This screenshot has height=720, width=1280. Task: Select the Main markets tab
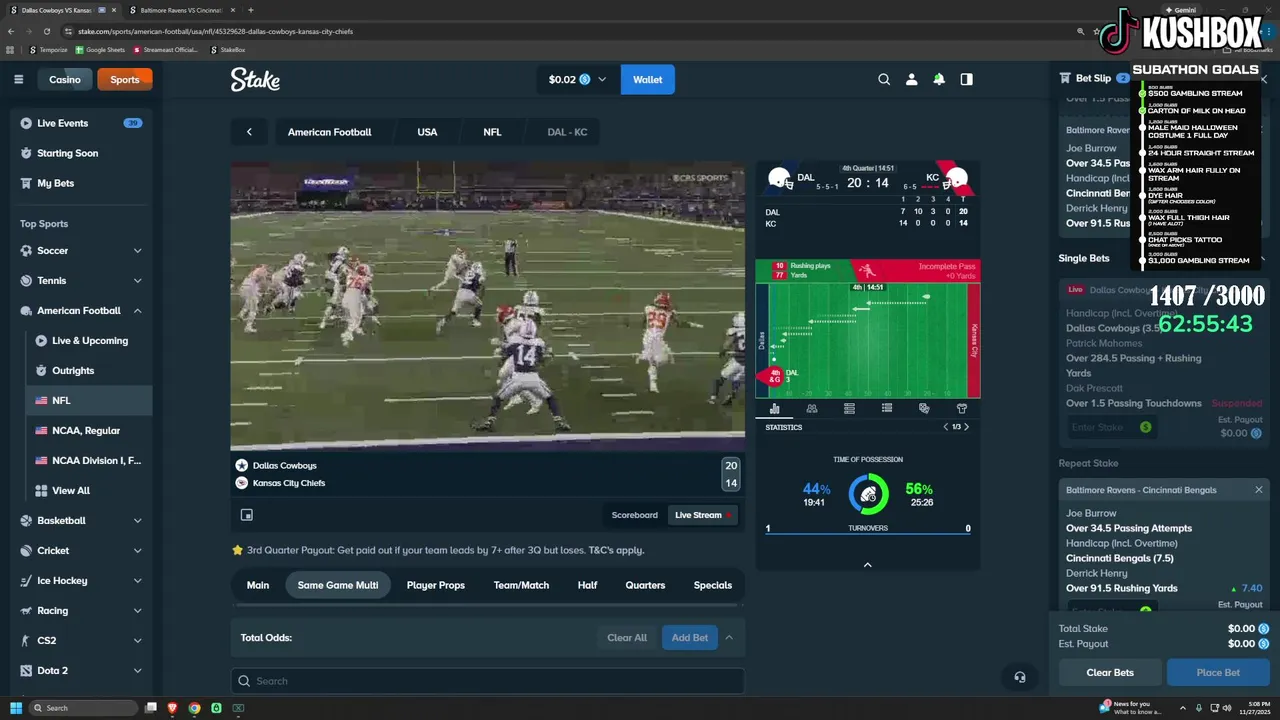pyautogui.click(x=258, y=585)
